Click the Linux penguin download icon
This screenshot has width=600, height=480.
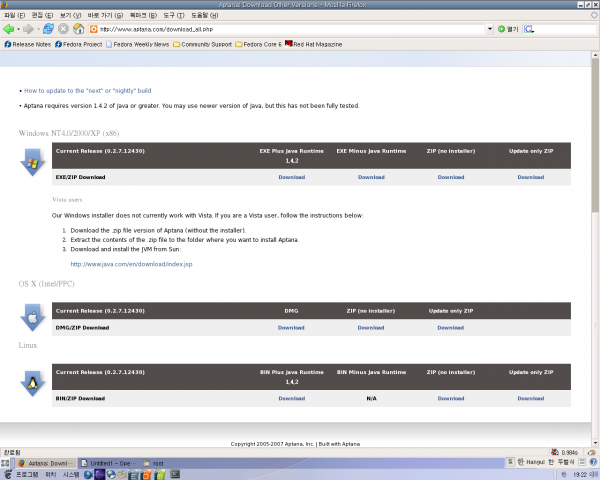click(x=33, y=384)
